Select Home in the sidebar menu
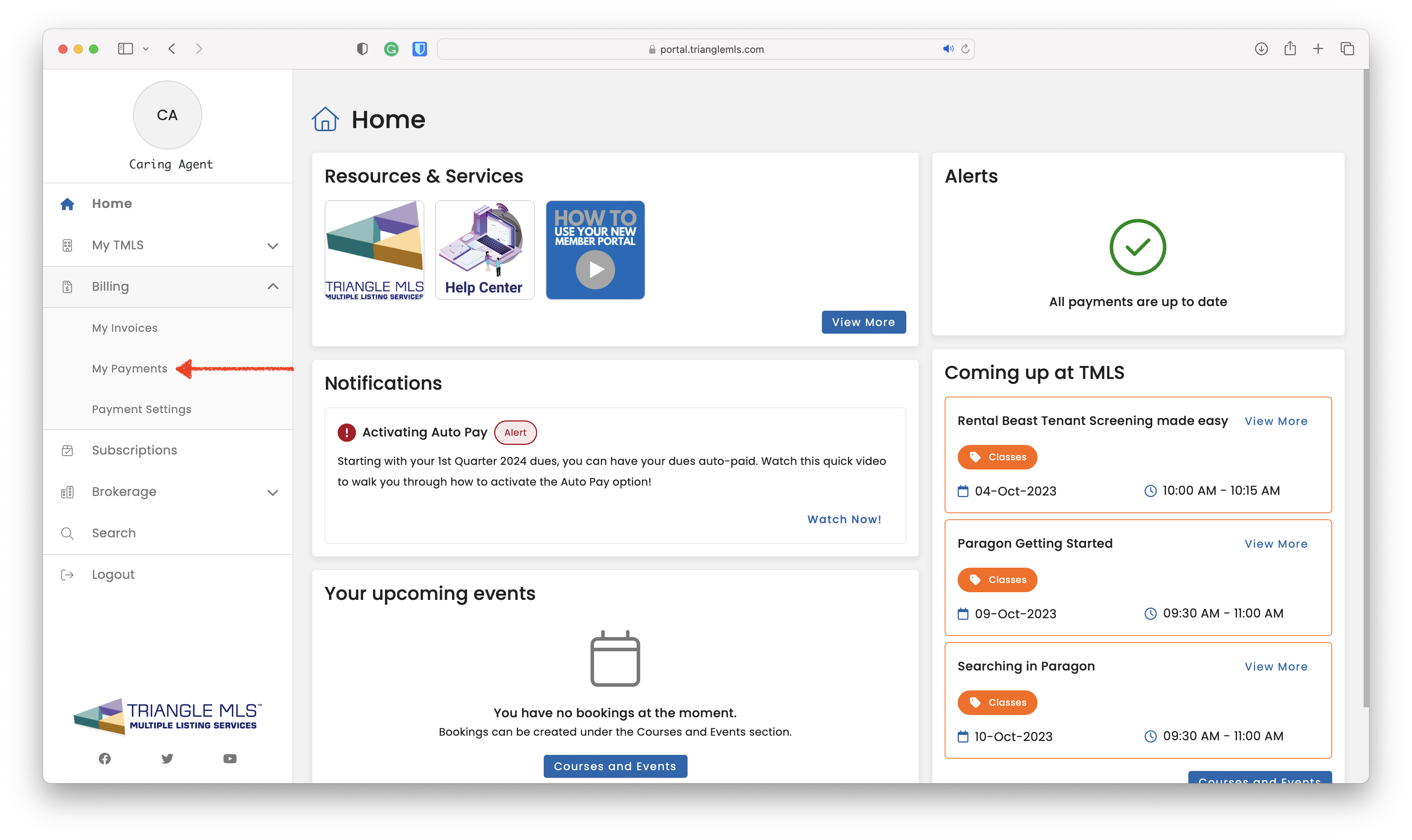This screenshot has width=1412, height=840. point(168,204)
